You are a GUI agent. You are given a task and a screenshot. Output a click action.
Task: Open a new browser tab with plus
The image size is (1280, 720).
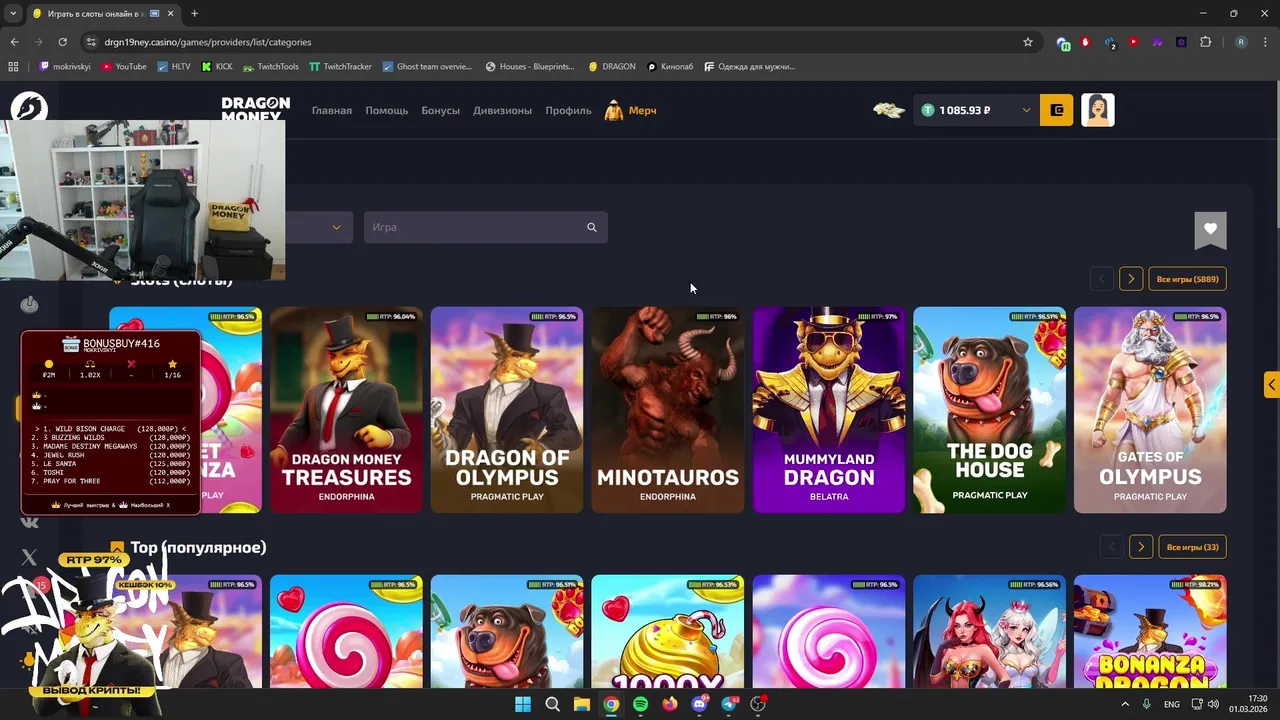[194, 13]
